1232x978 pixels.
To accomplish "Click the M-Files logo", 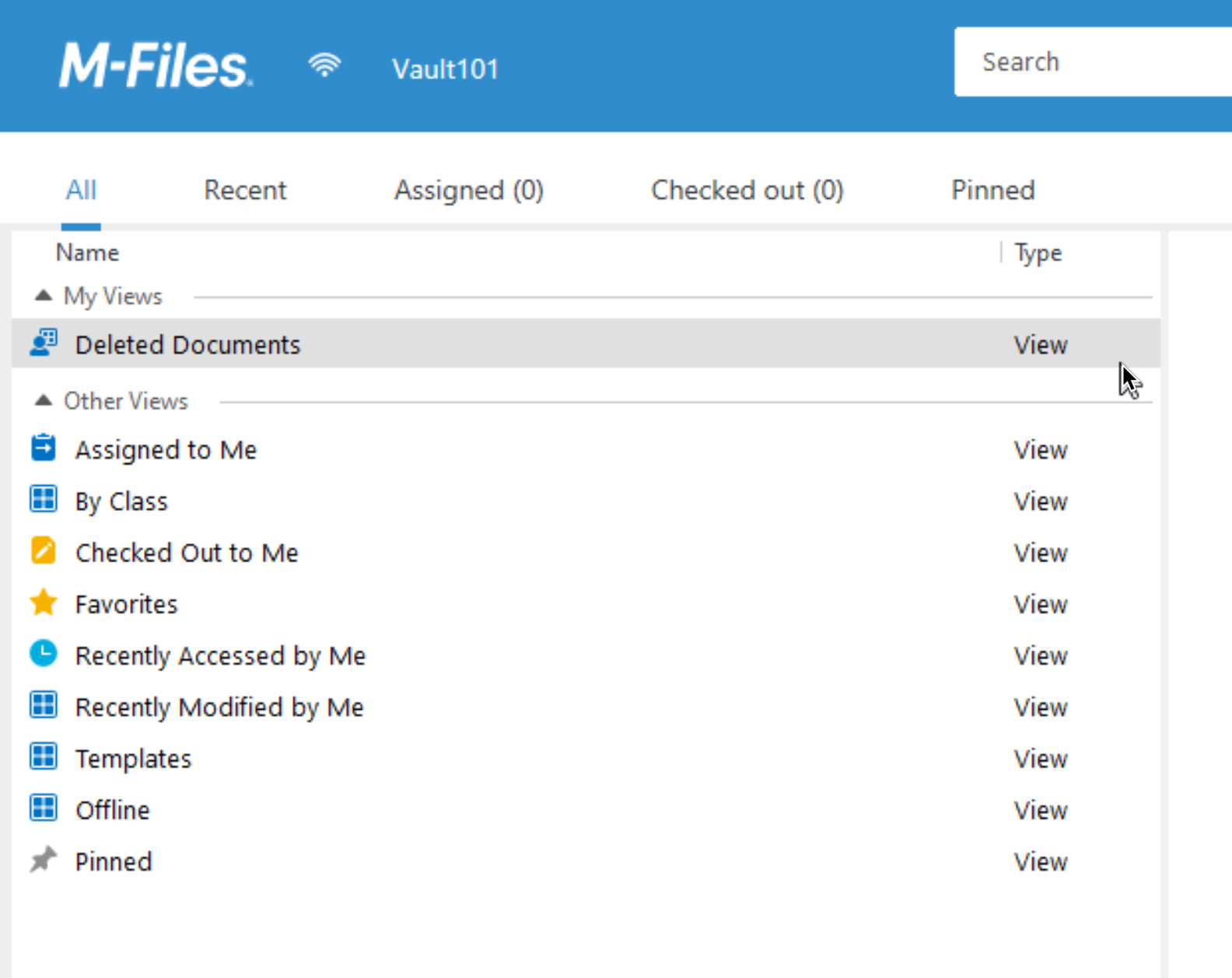I will pos(156,65).
